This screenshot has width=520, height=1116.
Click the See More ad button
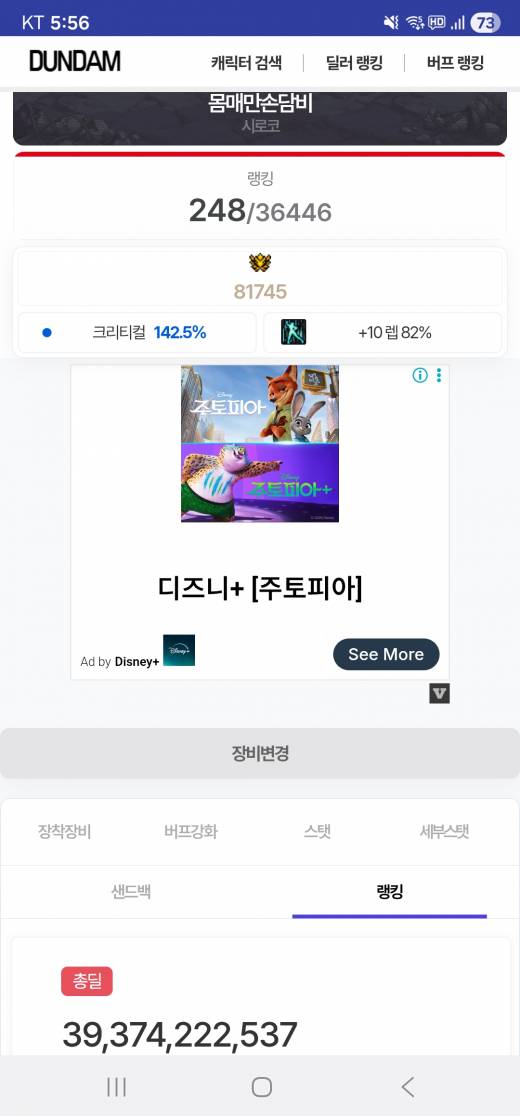(x=386, y=654)
